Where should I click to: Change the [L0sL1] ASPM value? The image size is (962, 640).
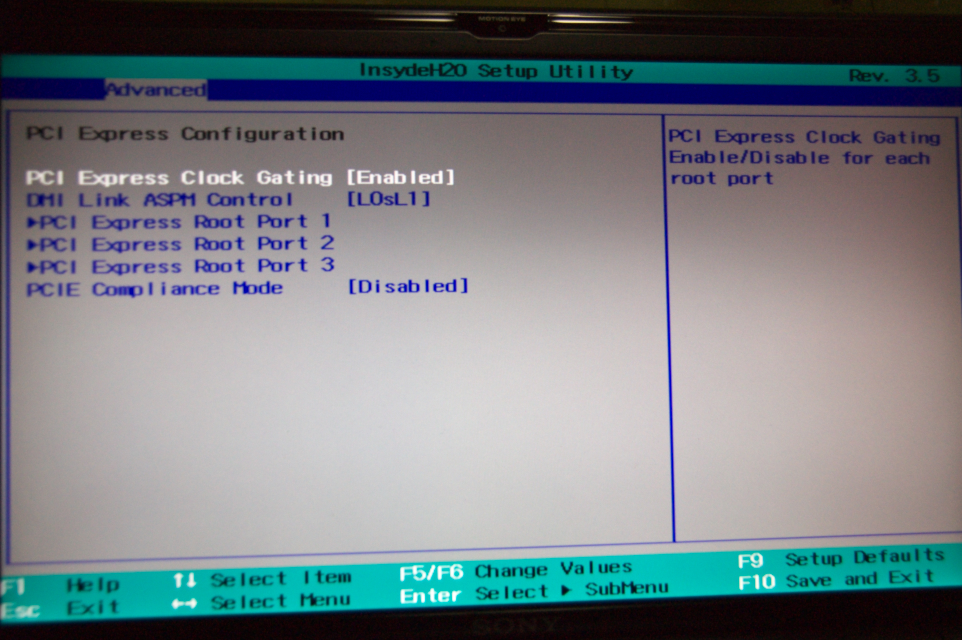389,199
